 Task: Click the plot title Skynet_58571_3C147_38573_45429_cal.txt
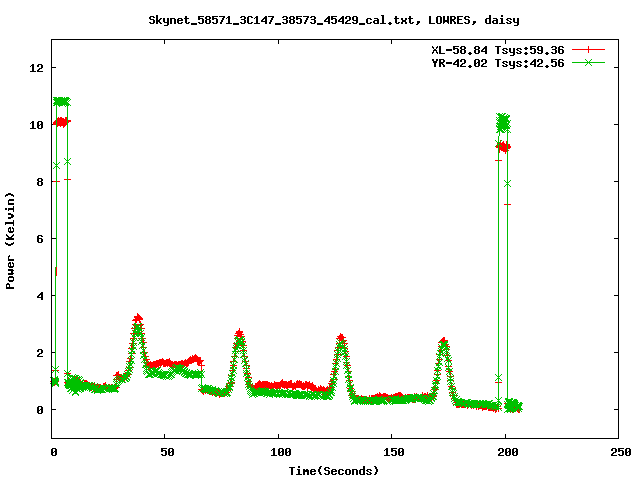point(284,20)
